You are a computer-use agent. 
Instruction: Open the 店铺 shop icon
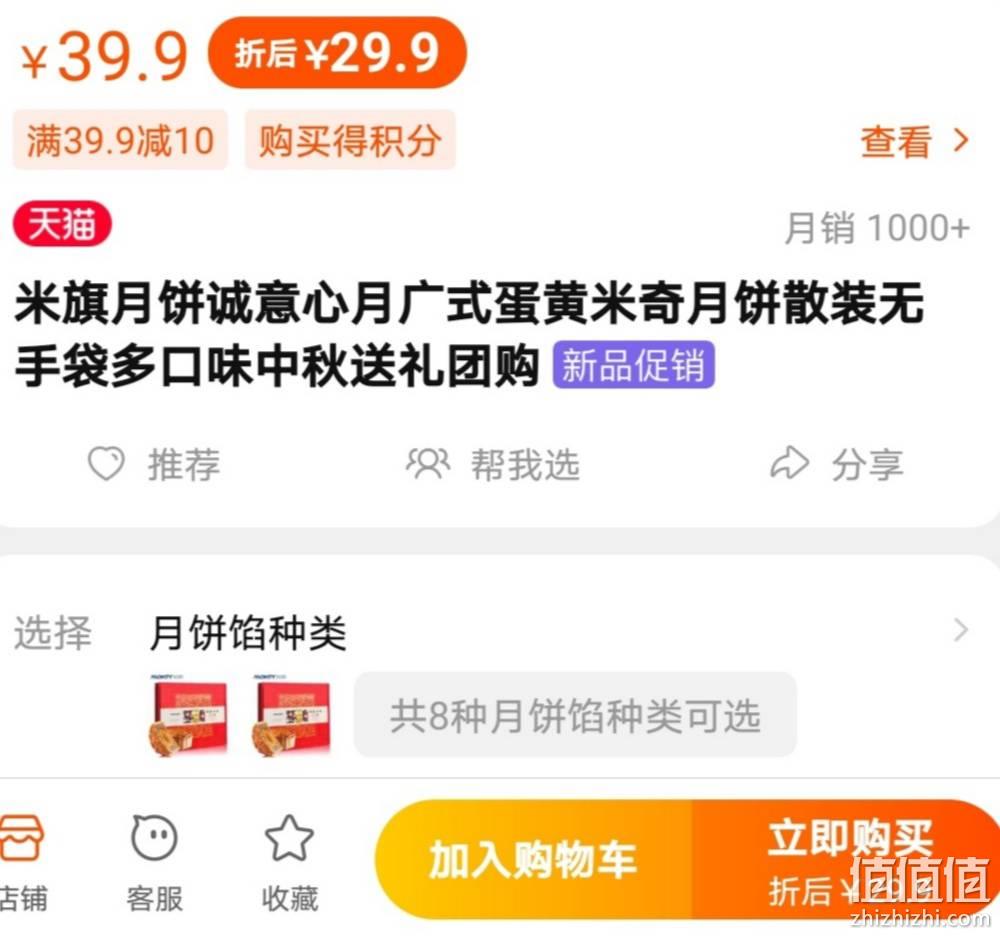[x=20, y=837]
